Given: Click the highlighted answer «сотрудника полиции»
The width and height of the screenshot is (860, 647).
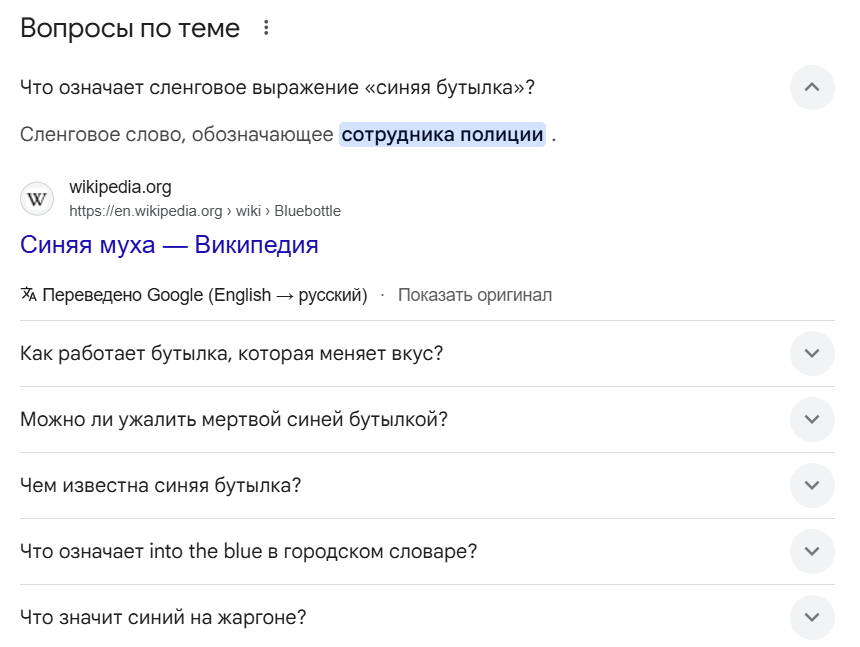Looking at the screenshot, I should [442, 135].
